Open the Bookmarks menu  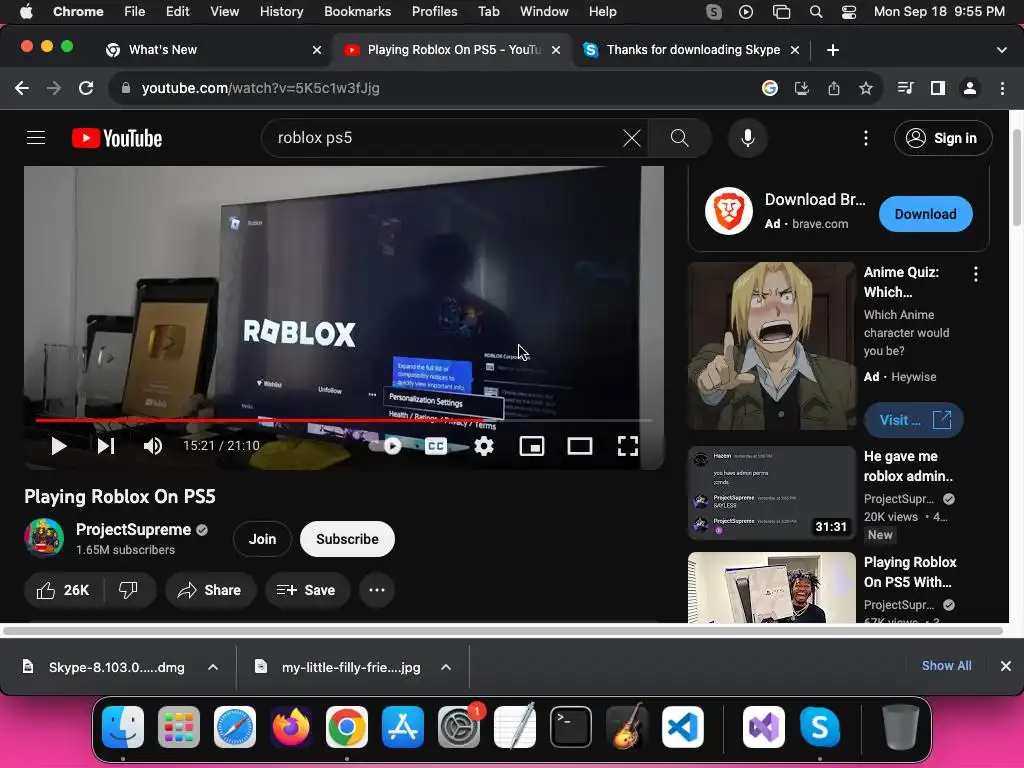point(357,11)
